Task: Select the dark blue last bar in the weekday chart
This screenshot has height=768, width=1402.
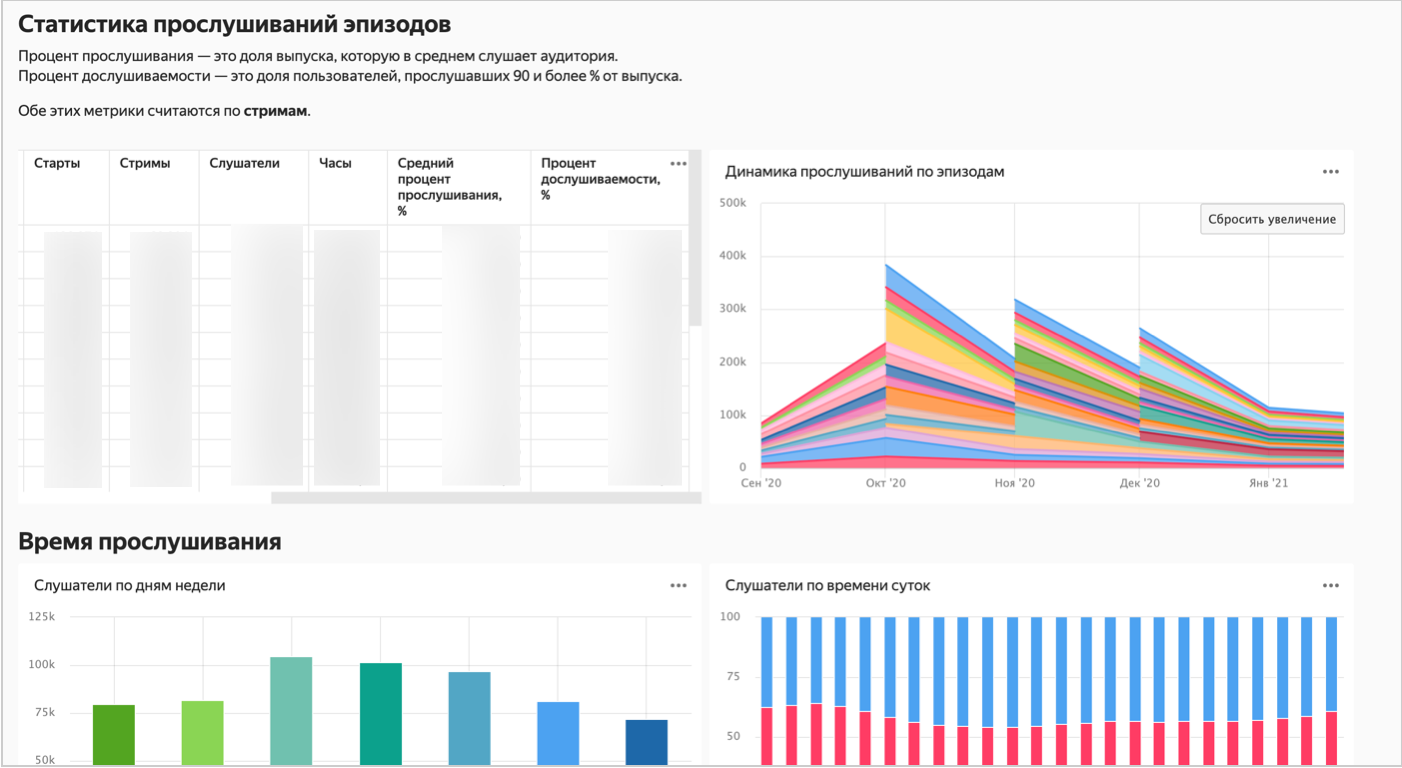Action: tap(646, 742)
